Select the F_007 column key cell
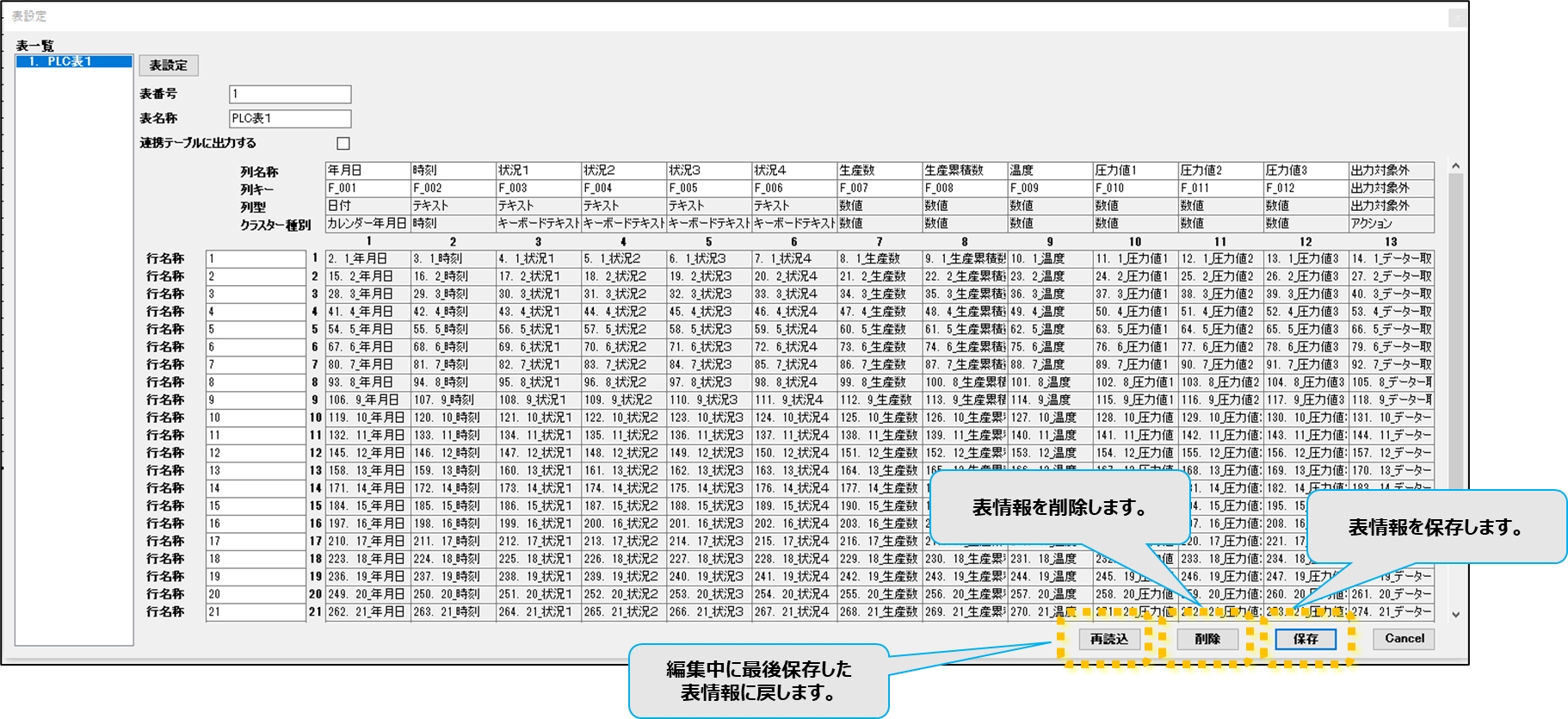 pyautogui.click(x=879, y=188)
